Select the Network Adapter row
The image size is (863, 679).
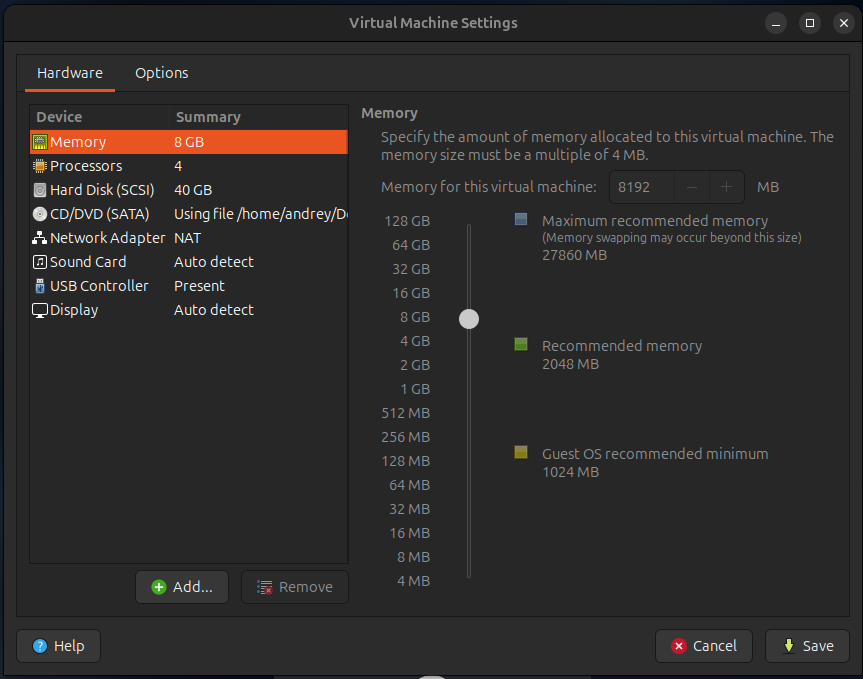coord(189,238)
